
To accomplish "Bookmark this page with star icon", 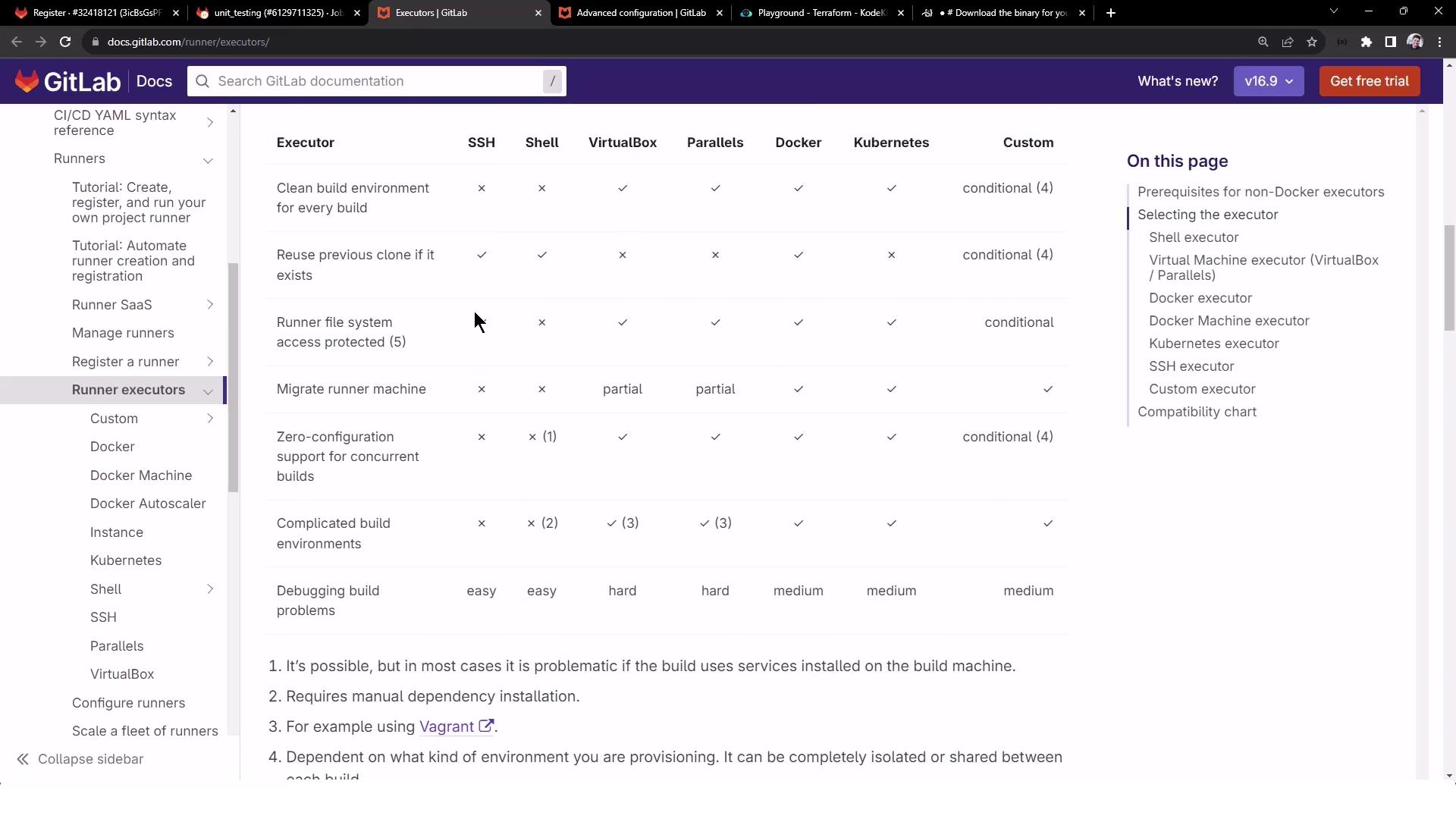I will (1312, 42).
